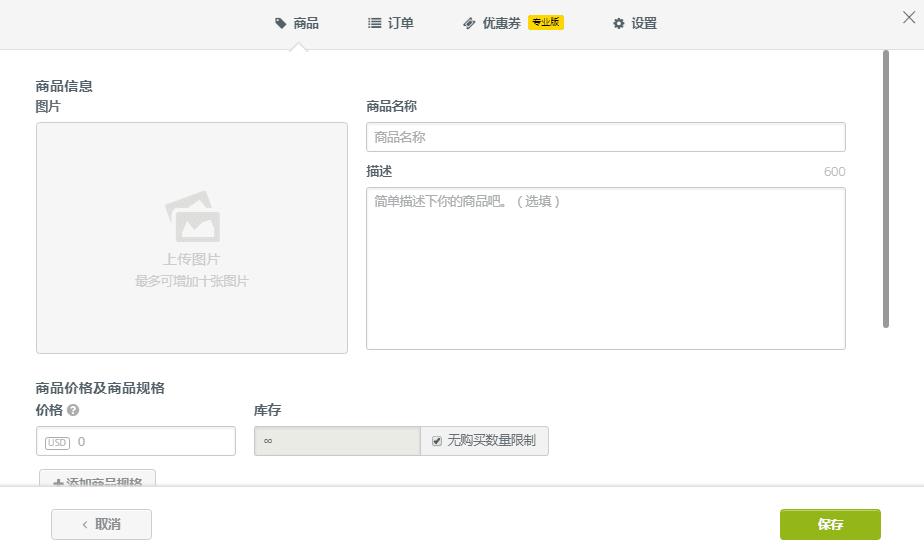This screenshot has width=924, height=552.
Task: Go to the 设置 tab
Action: tap(644, 23)
